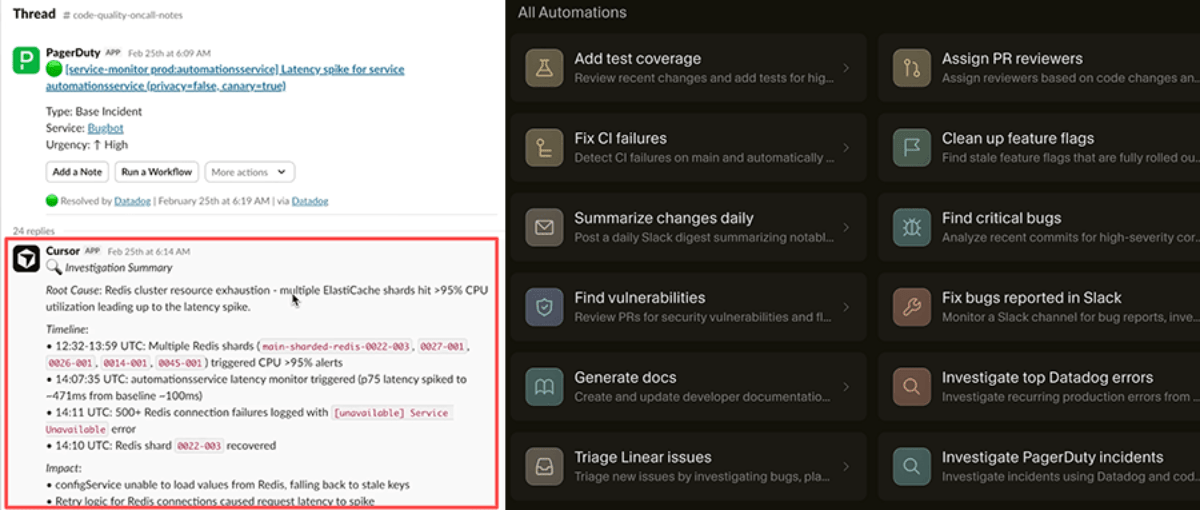
Task: Click the Clean up feature flags icon
Action: coord(911,148)
